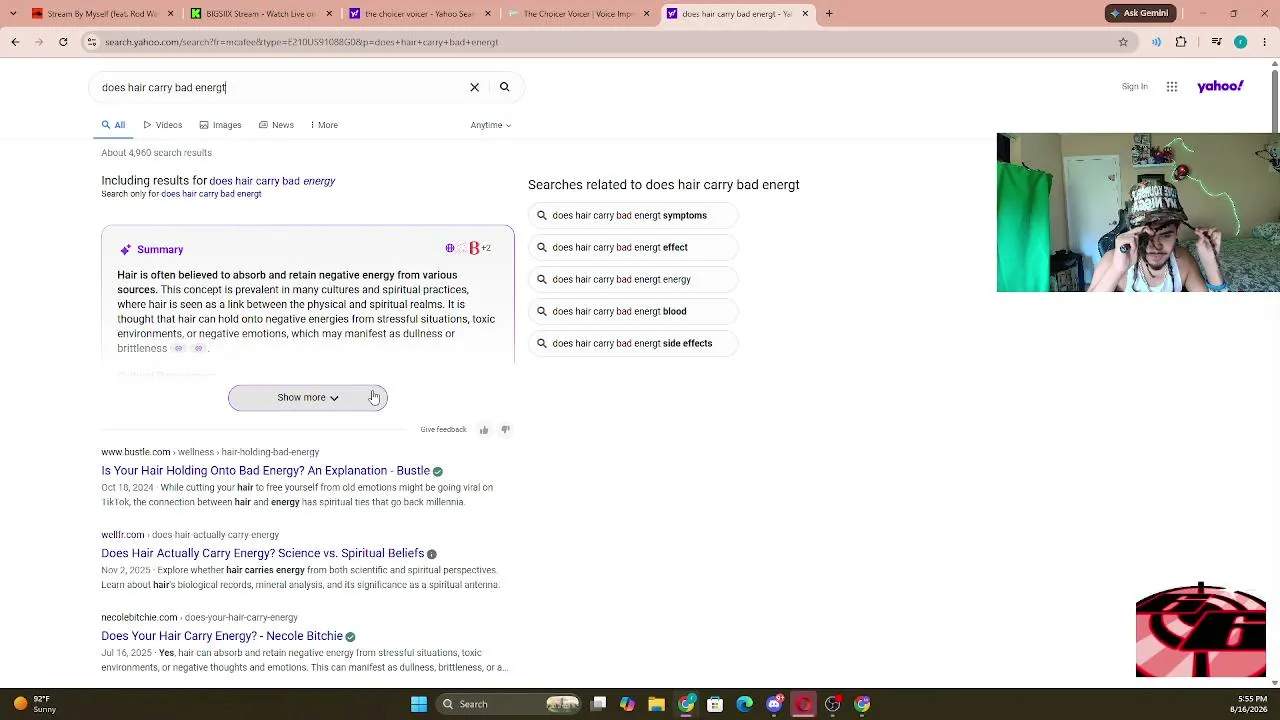
Task: Select related search ending in 'energy'
Action: (x=633, y=279)
